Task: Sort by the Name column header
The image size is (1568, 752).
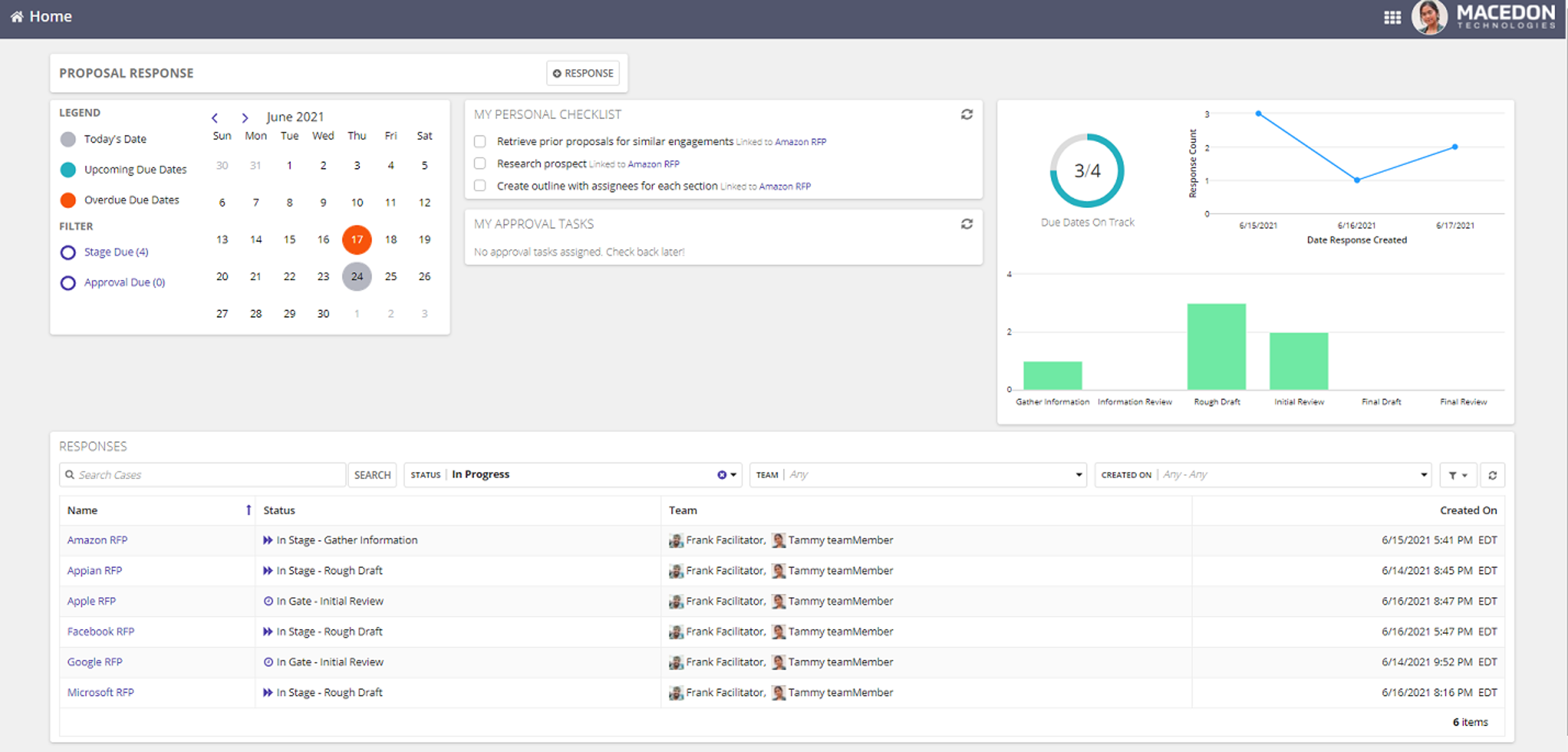Action: point(82,510)
